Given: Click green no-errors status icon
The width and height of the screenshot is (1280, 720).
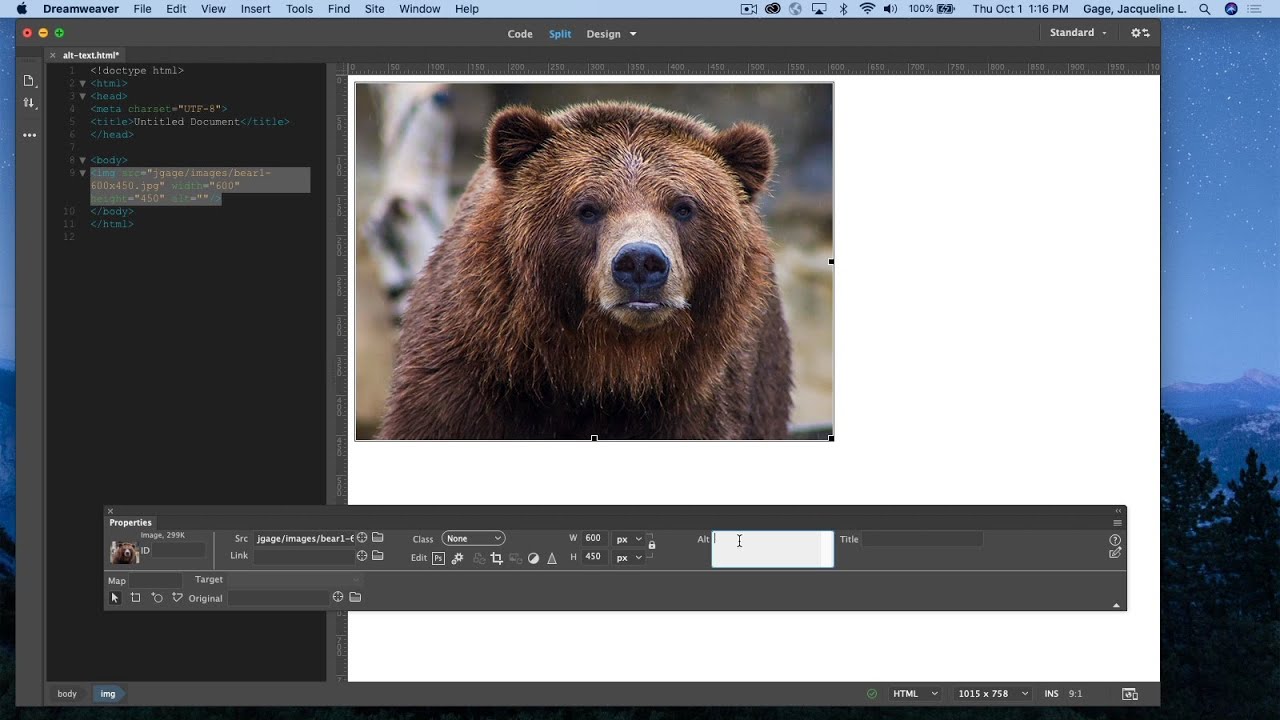Looking at the screenshot, I should point(872,693).
